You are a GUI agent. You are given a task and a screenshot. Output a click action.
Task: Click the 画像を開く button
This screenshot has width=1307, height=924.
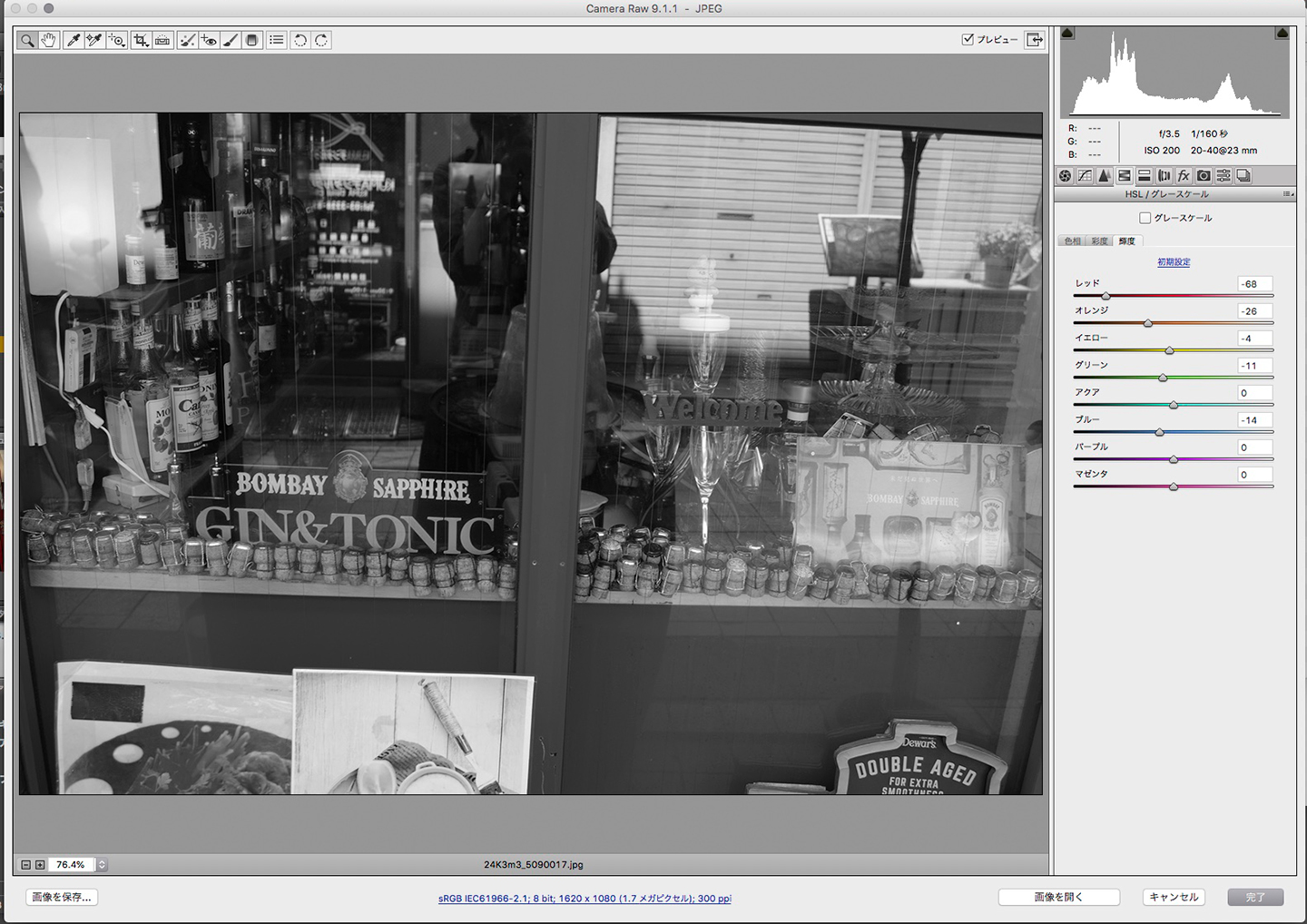click(1058, 897)
